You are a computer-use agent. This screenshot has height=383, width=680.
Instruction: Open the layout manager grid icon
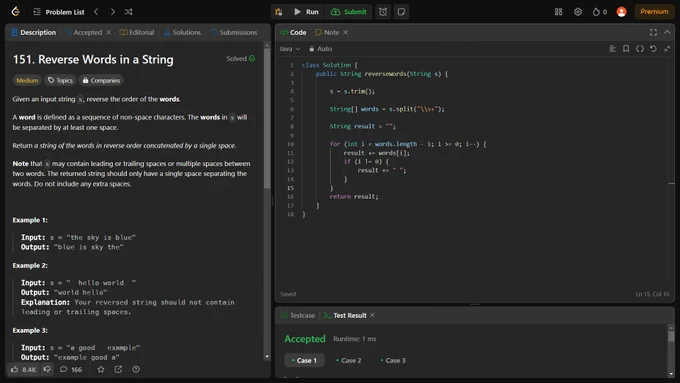pyautogui.click(x=559, y=12)
